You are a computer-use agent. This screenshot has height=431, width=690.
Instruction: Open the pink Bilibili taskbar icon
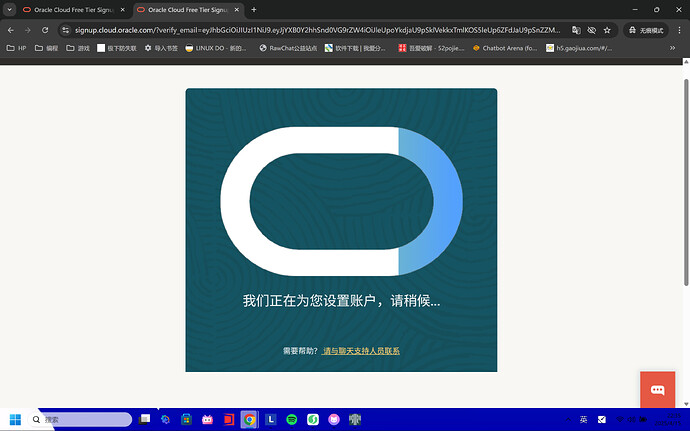coord(207,420)
